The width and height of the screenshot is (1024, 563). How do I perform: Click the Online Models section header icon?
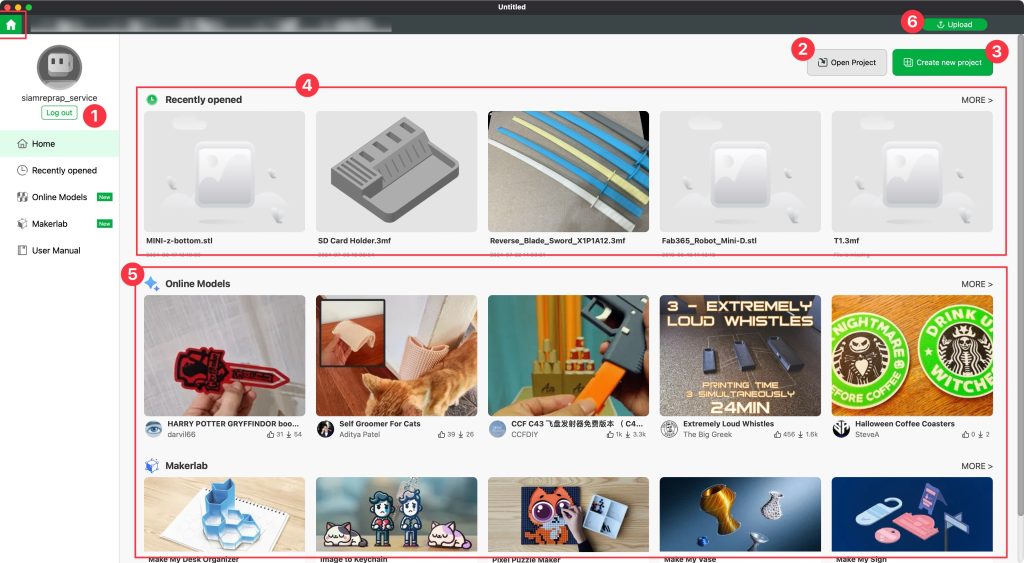tap(152, 284)
